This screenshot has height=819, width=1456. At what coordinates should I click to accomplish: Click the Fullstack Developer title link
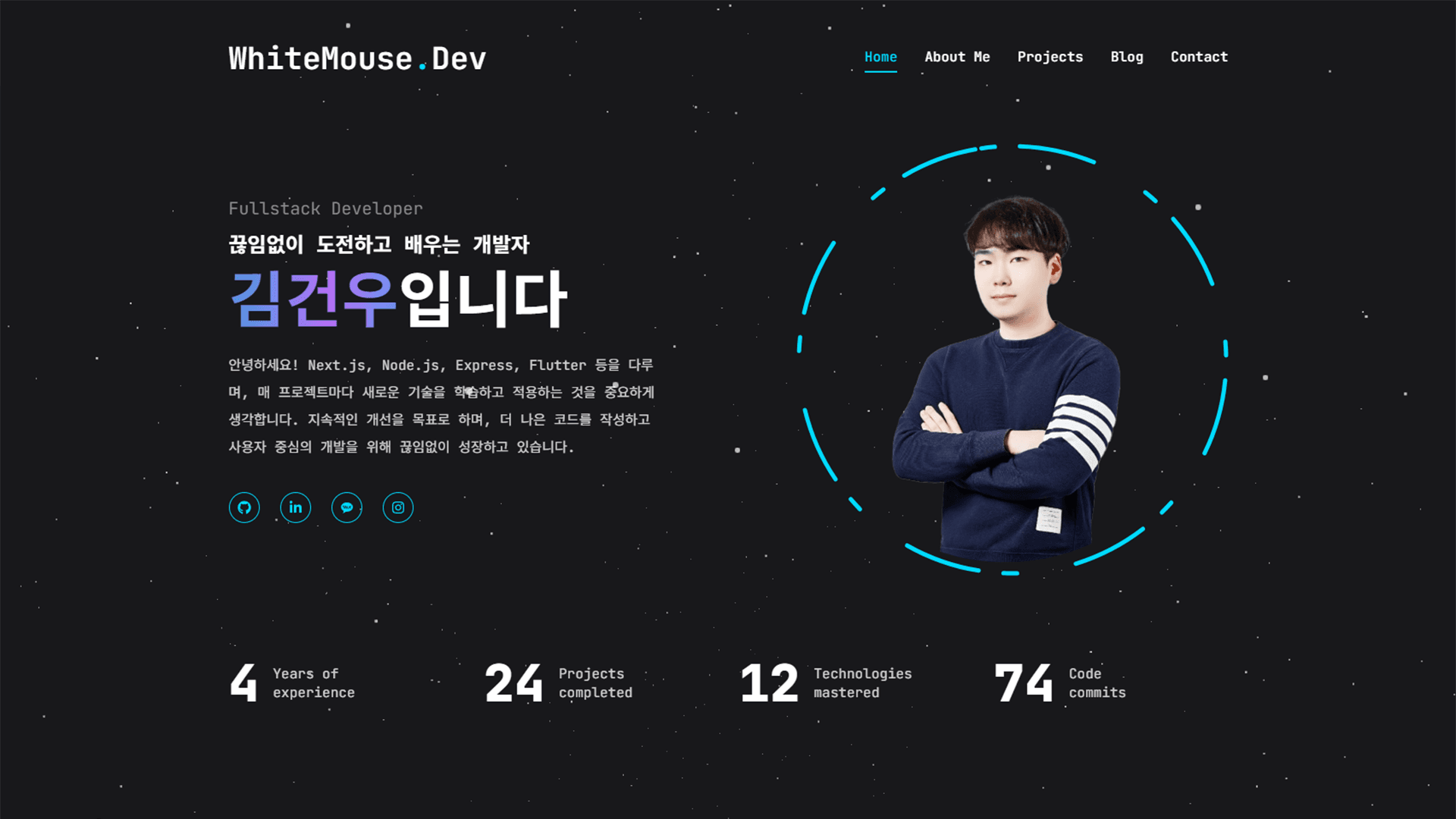tap(325, 209)
